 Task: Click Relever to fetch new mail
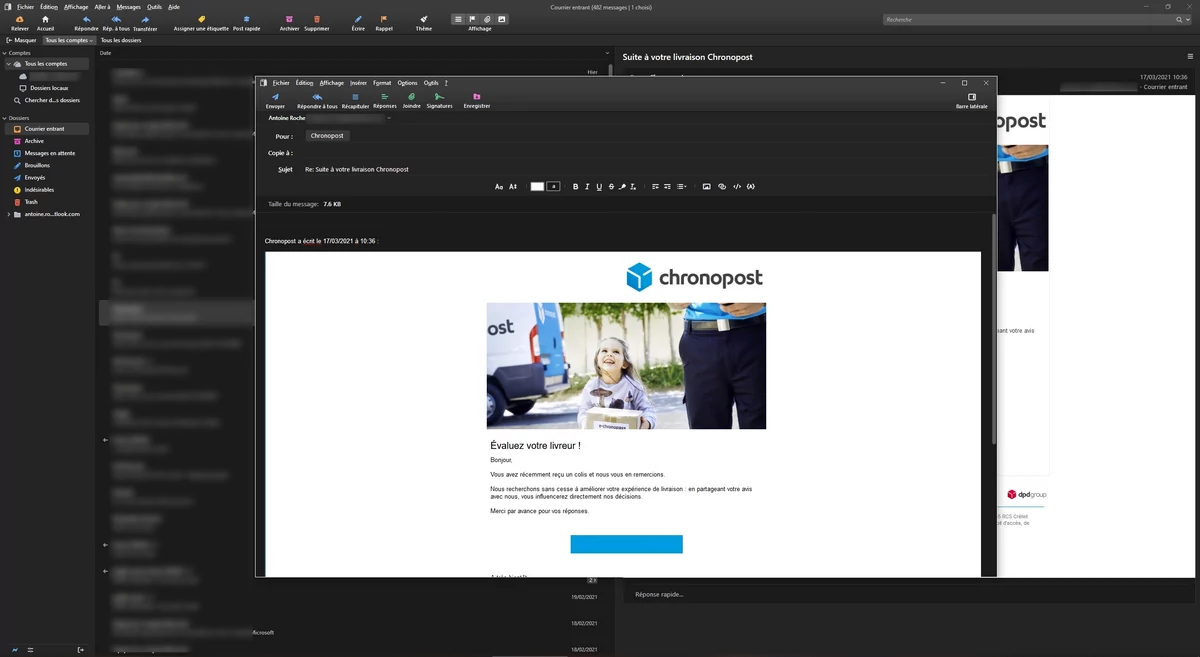[x=19, y=23]
